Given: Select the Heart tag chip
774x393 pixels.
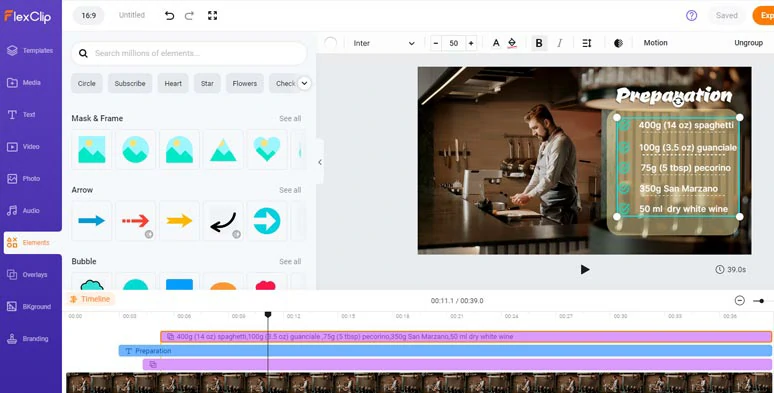Looking at the screenshot, I should [x=173, y=83].
